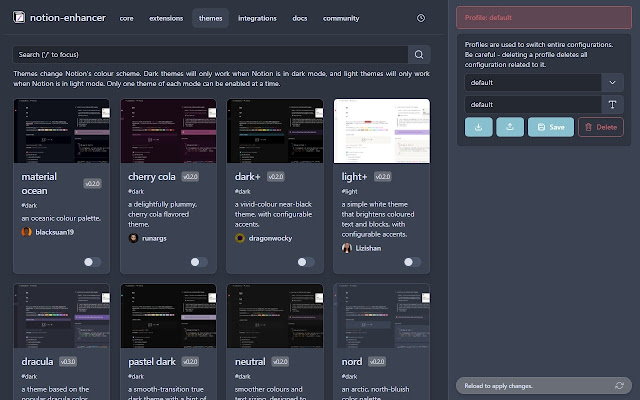
Task: Switch to the integrations tab
Action: [x=257, y=18]
